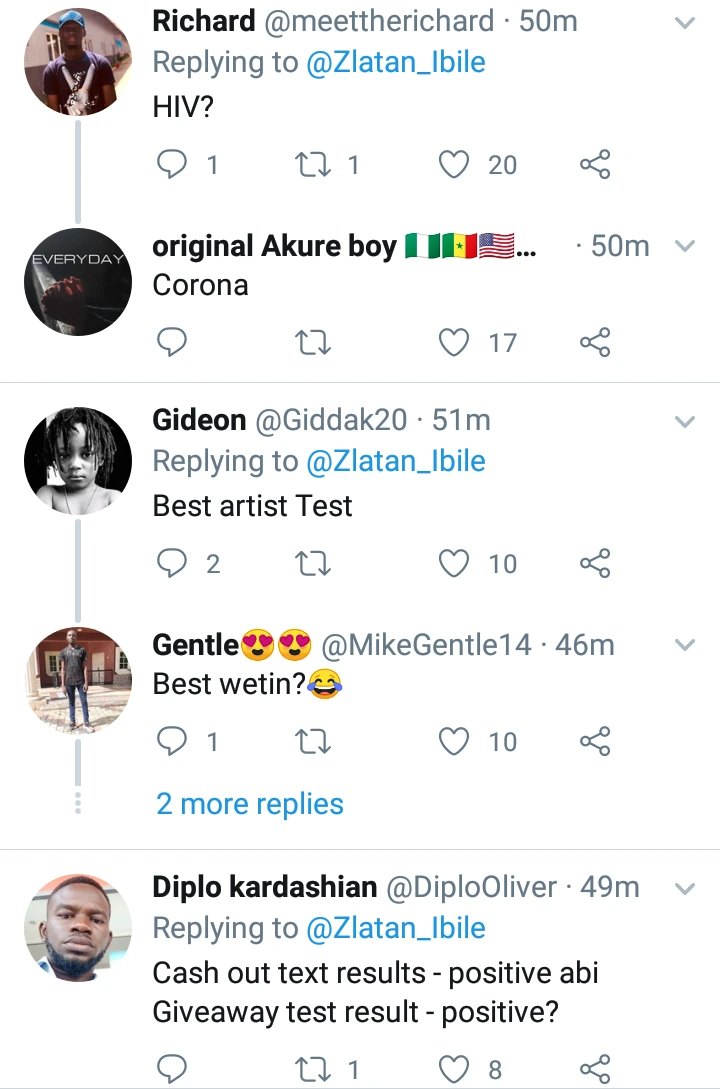
Task: Like Gideon's Best artist Test tweet
Action: pos(455,564)
